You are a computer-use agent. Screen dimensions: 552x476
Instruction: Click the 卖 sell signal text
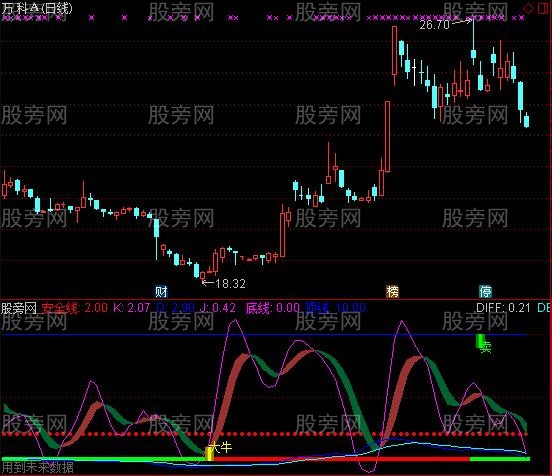coord(486,347)
